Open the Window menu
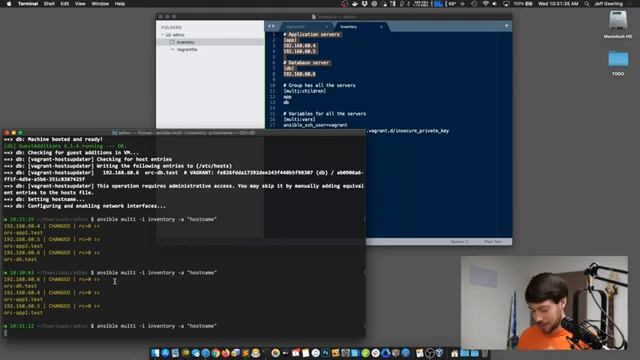Screen dimensions: 640x360 100,4
